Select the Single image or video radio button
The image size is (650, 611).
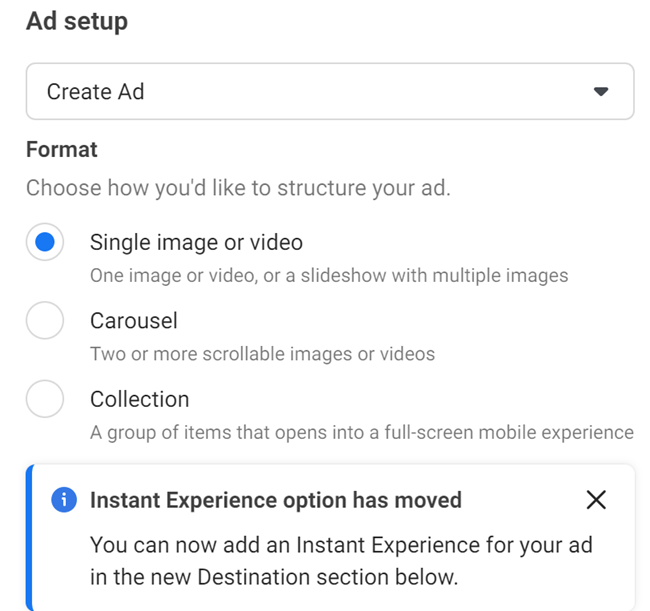[x=45, y=242]
